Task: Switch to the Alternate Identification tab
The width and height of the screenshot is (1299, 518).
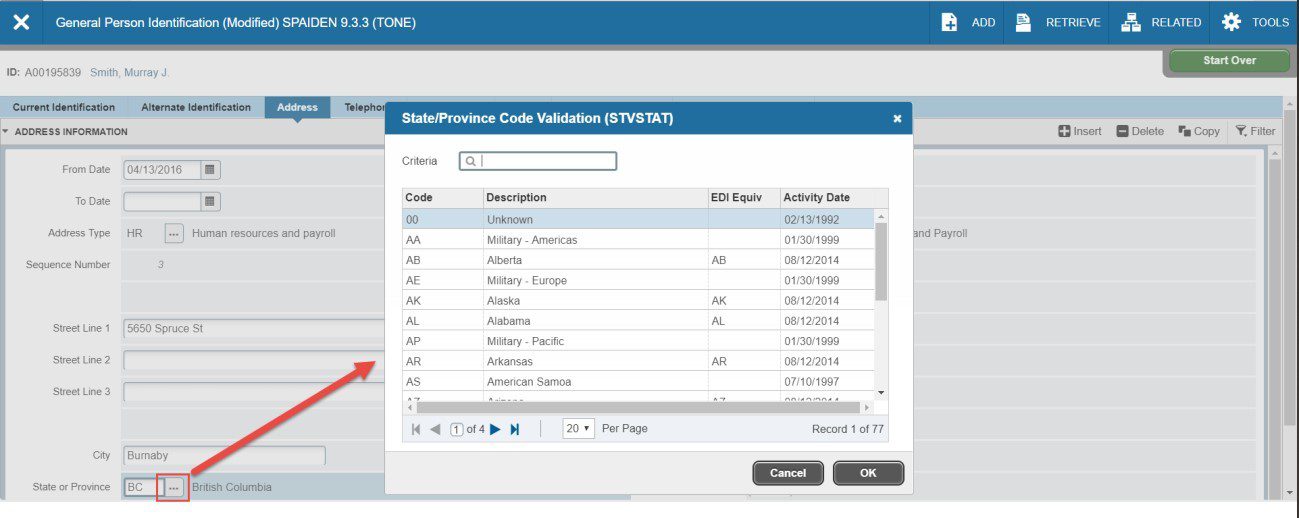Action: [x=196, y=108]
